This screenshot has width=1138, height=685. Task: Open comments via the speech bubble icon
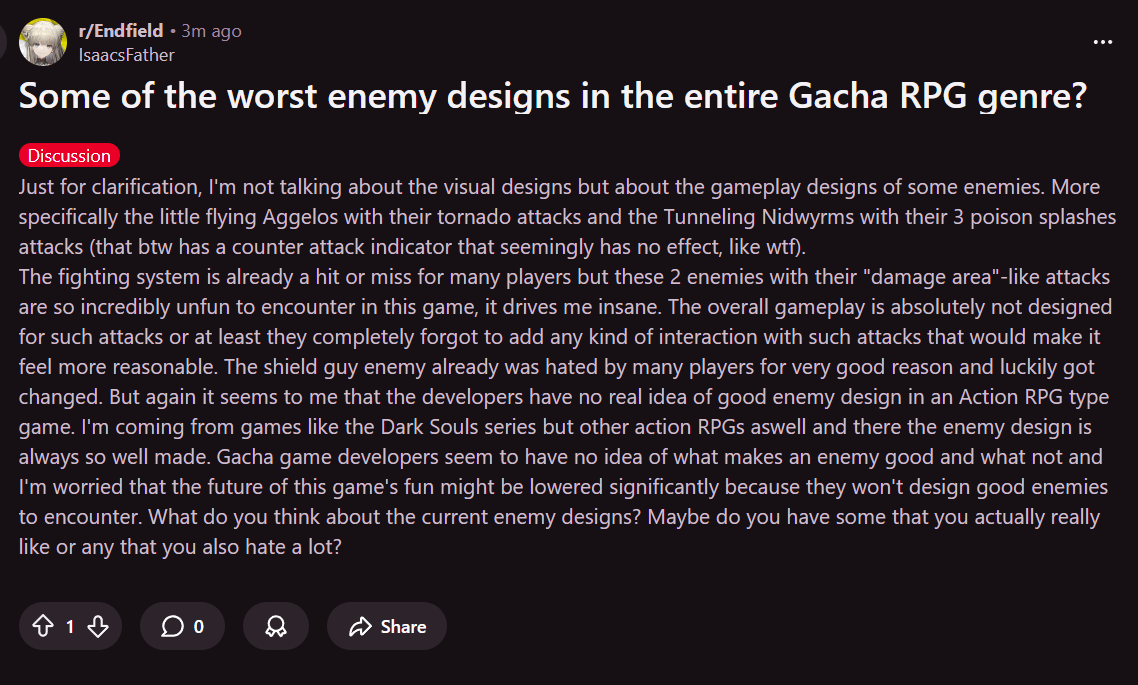[172, 627]
